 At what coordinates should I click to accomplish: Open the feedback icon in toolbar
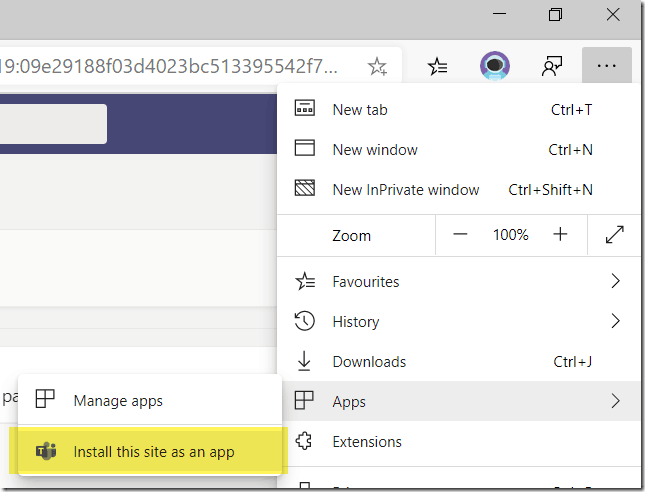(551, 66)
